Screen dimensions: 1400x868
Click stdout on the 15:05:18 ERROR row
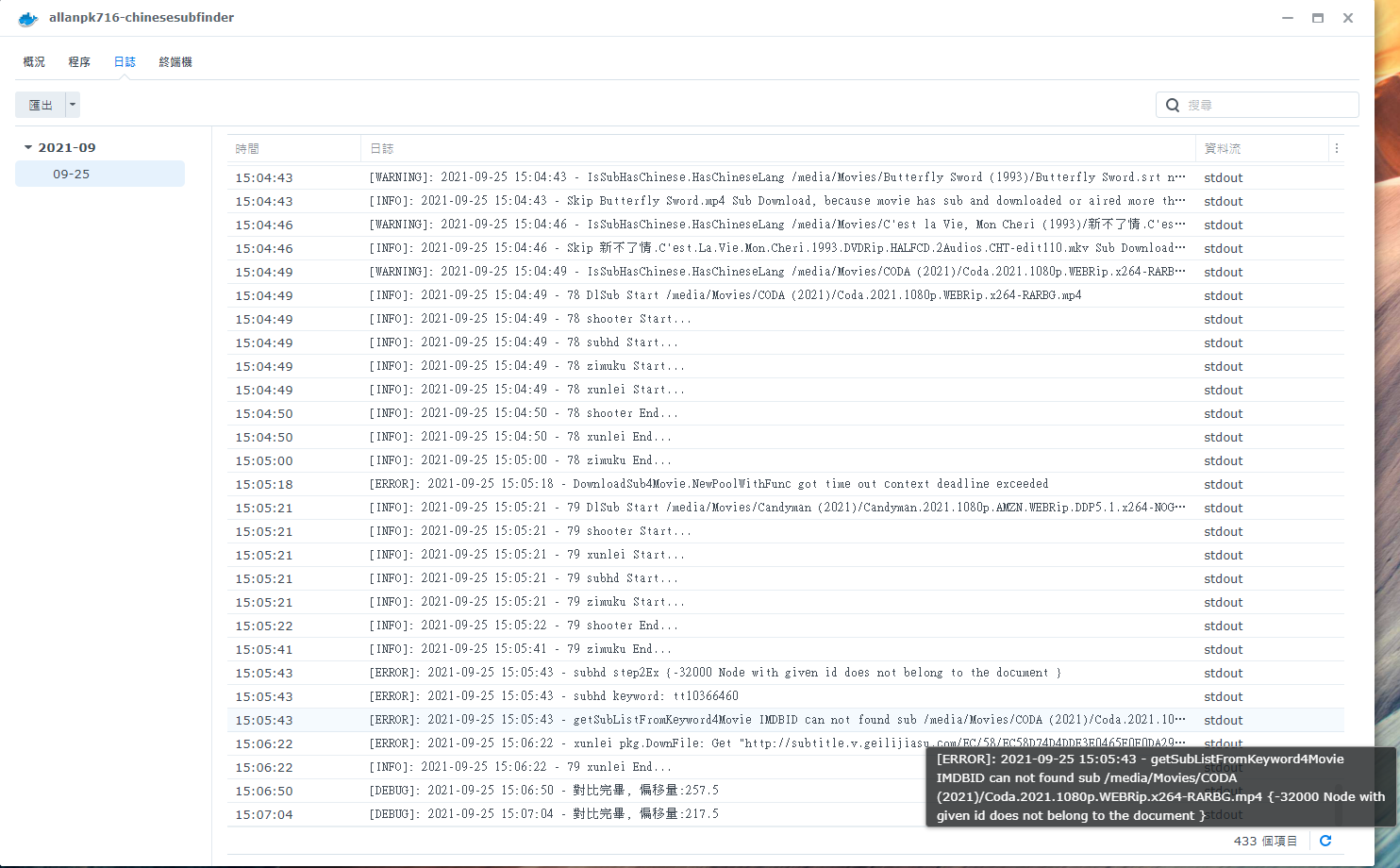(x=1223, y=484)
